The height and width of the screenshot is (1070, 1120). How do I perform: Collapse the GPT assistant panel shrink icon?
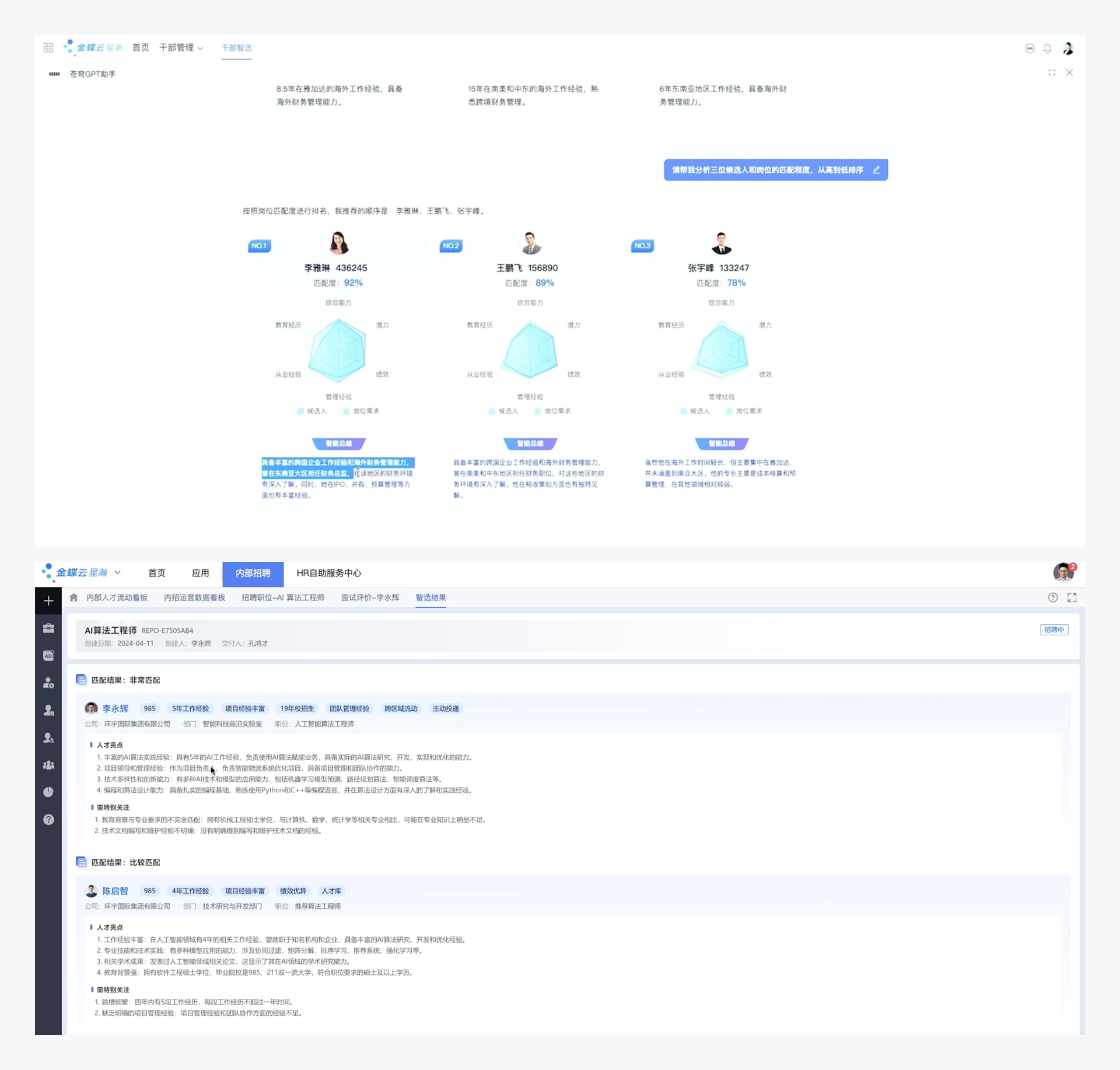(1052, 73)
